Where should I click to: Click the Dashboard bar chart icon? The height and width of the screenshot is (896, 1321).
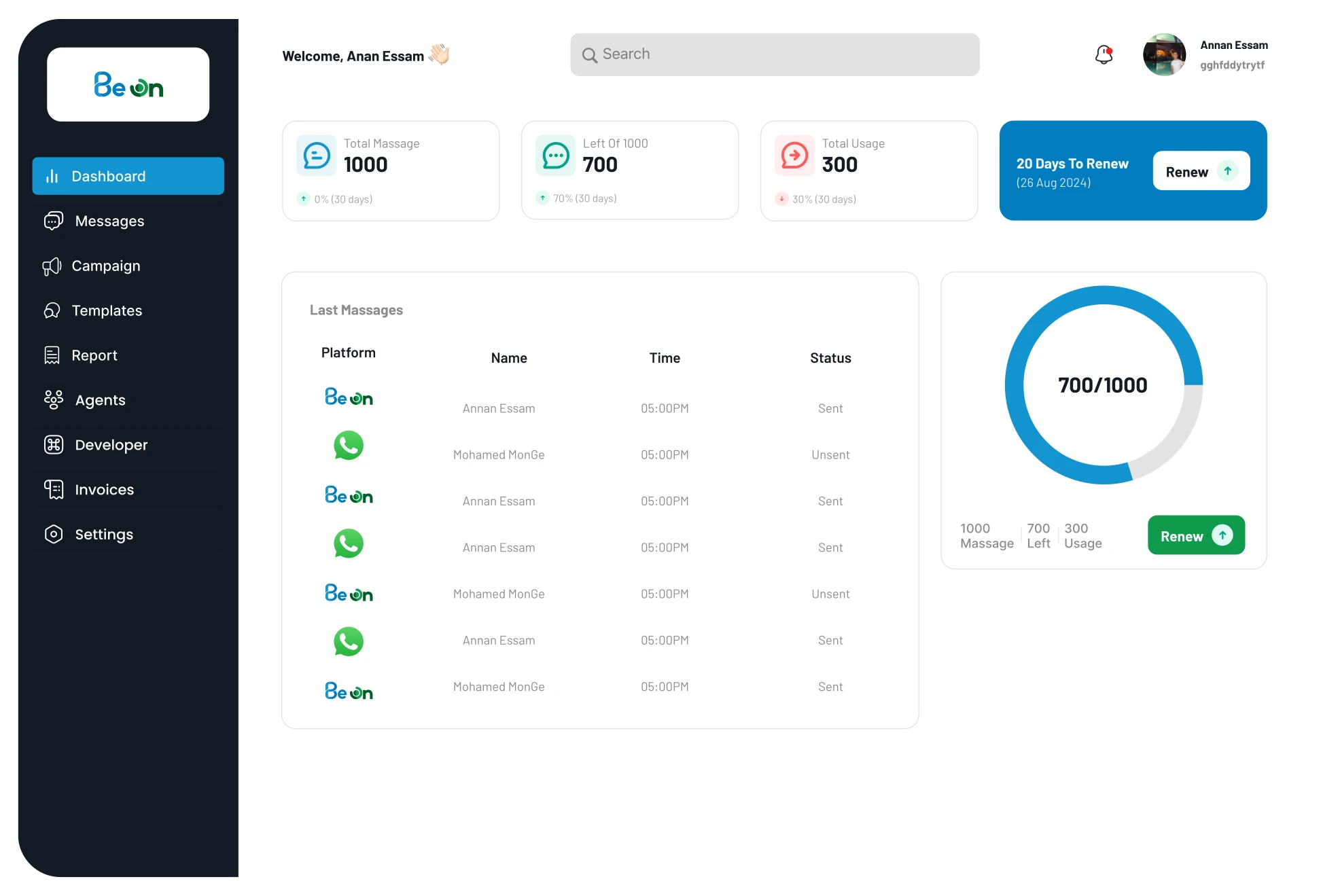pos(52,177)
